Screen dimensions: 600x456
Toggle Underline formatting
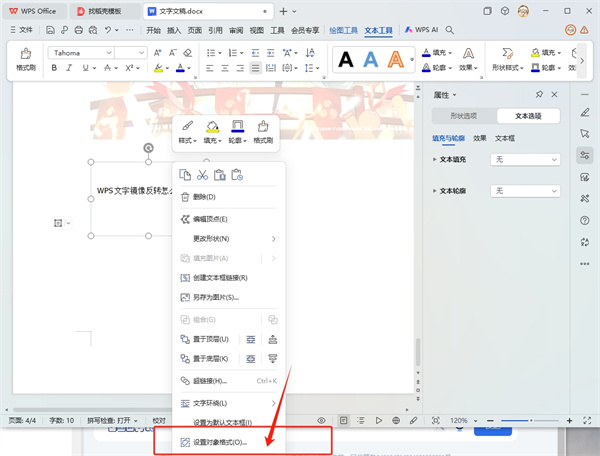click(x=85, y=68)
